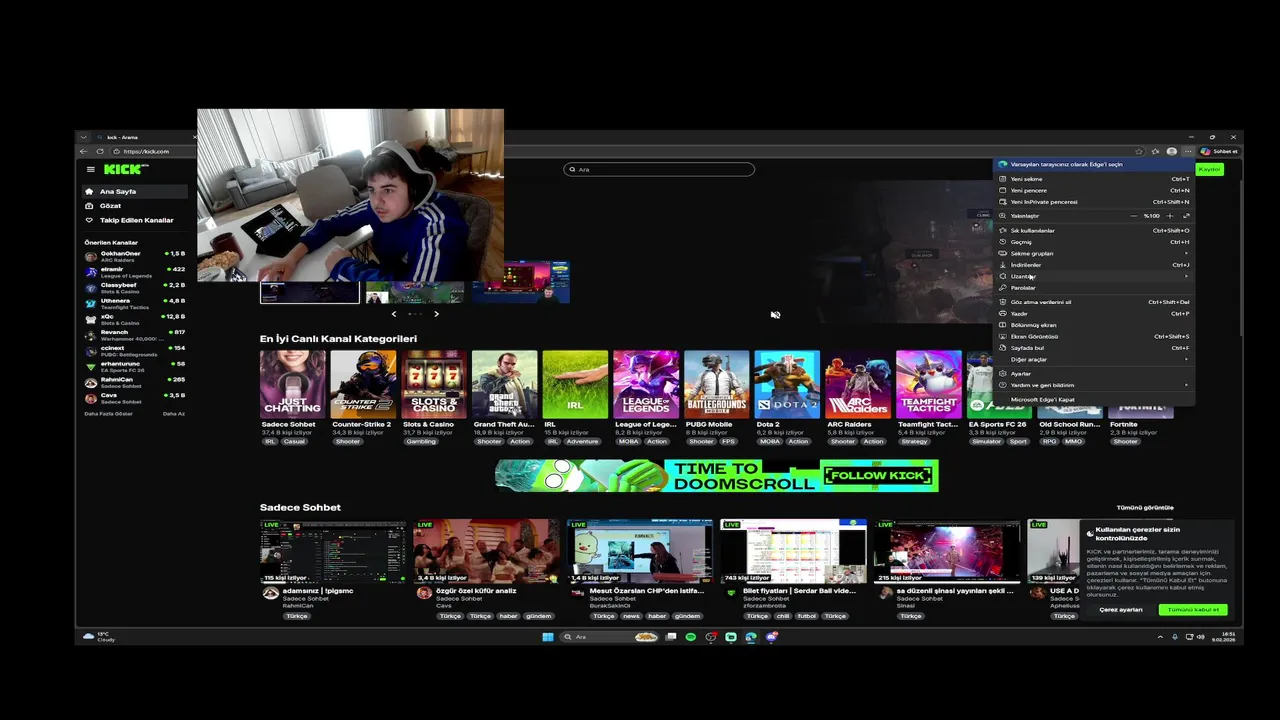Image resolution: width=1280 pixels, height=720 pixels.
Task: Expand the Sekme grupları submenu
Action: click(x=1094, y=253)
